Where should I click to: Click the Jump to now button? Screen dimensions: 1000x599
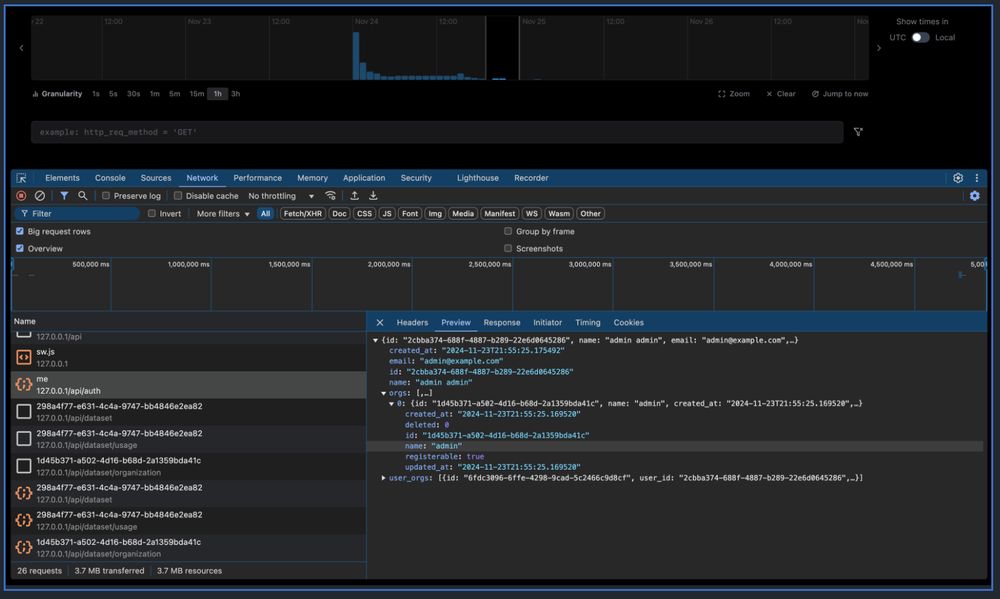(840, 94)
